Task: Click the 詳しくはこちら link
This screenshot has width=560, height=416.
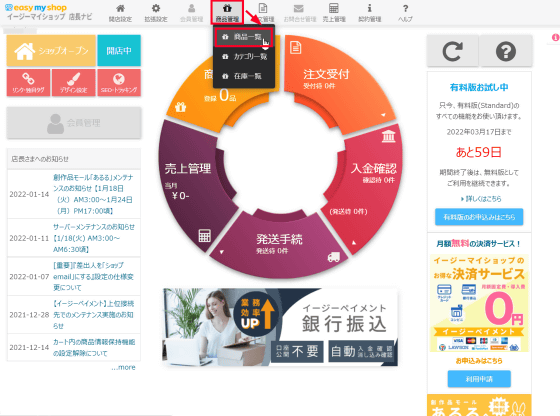Action: click(481, 199)
